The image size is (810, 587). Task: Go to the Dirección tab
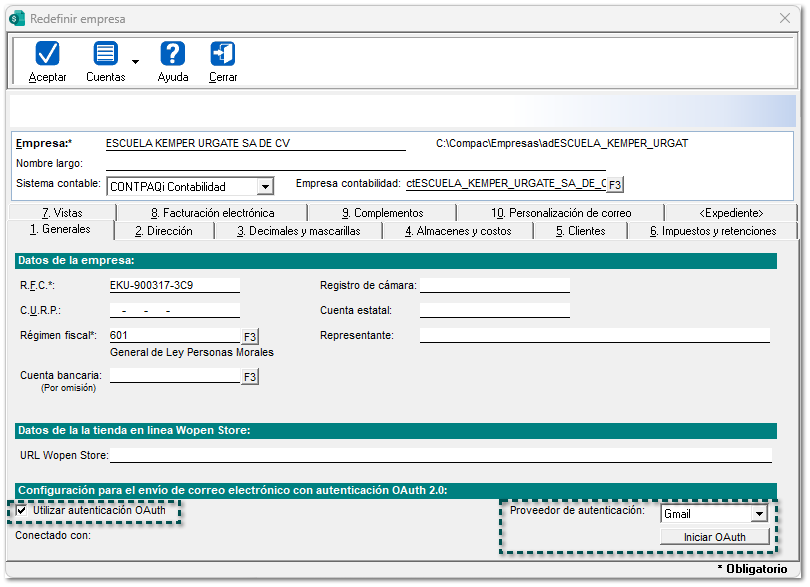(x=163, y=231)
